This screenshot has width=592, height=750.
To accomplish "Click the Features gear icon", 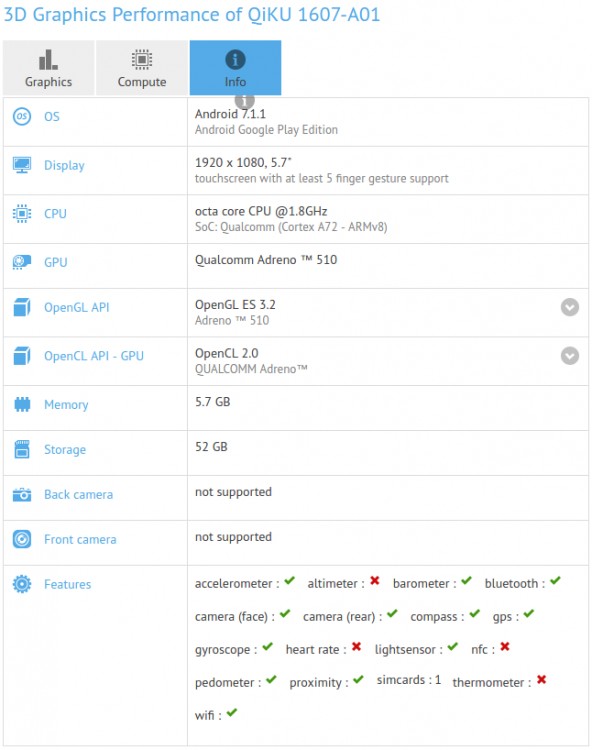I will [22, 584].
